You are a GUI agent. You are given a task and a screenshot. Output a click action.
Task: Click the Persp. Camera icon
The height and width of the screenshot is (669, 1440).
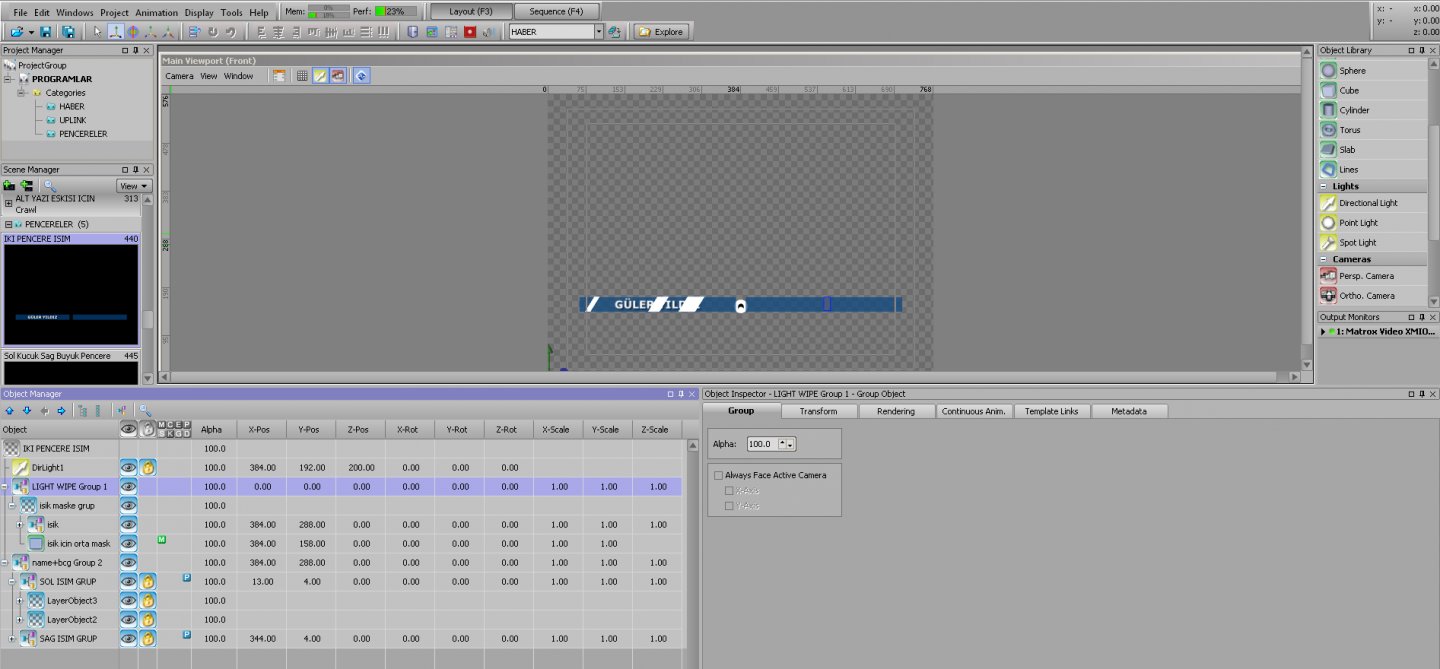click(1328, 276)
